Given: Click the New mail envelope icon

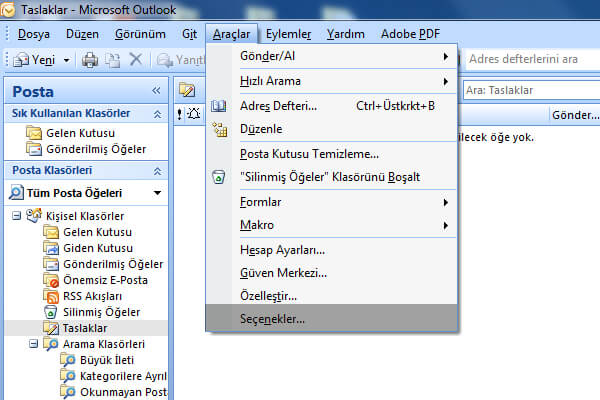Looking at the screenshot, I should [x=21, y=60].
